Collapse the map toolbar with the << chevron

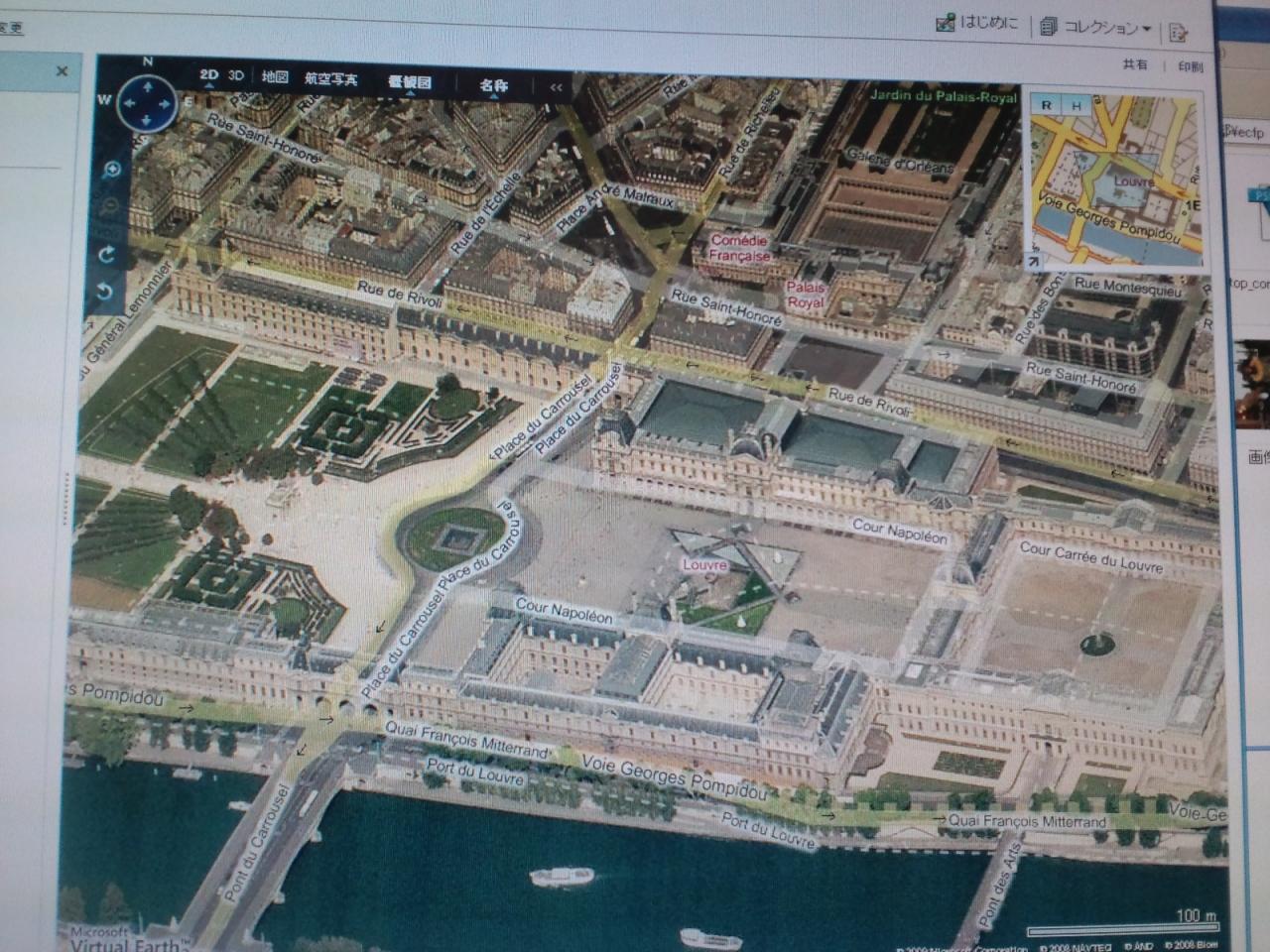pyautogui.click(x=556, y=87)
